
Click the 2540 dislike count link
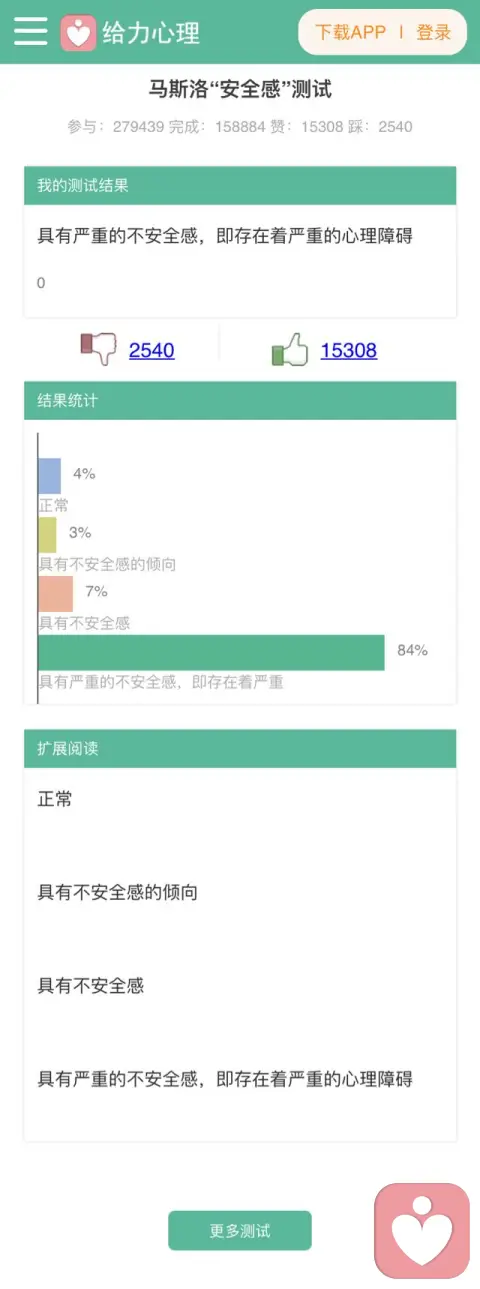(152, 350)
